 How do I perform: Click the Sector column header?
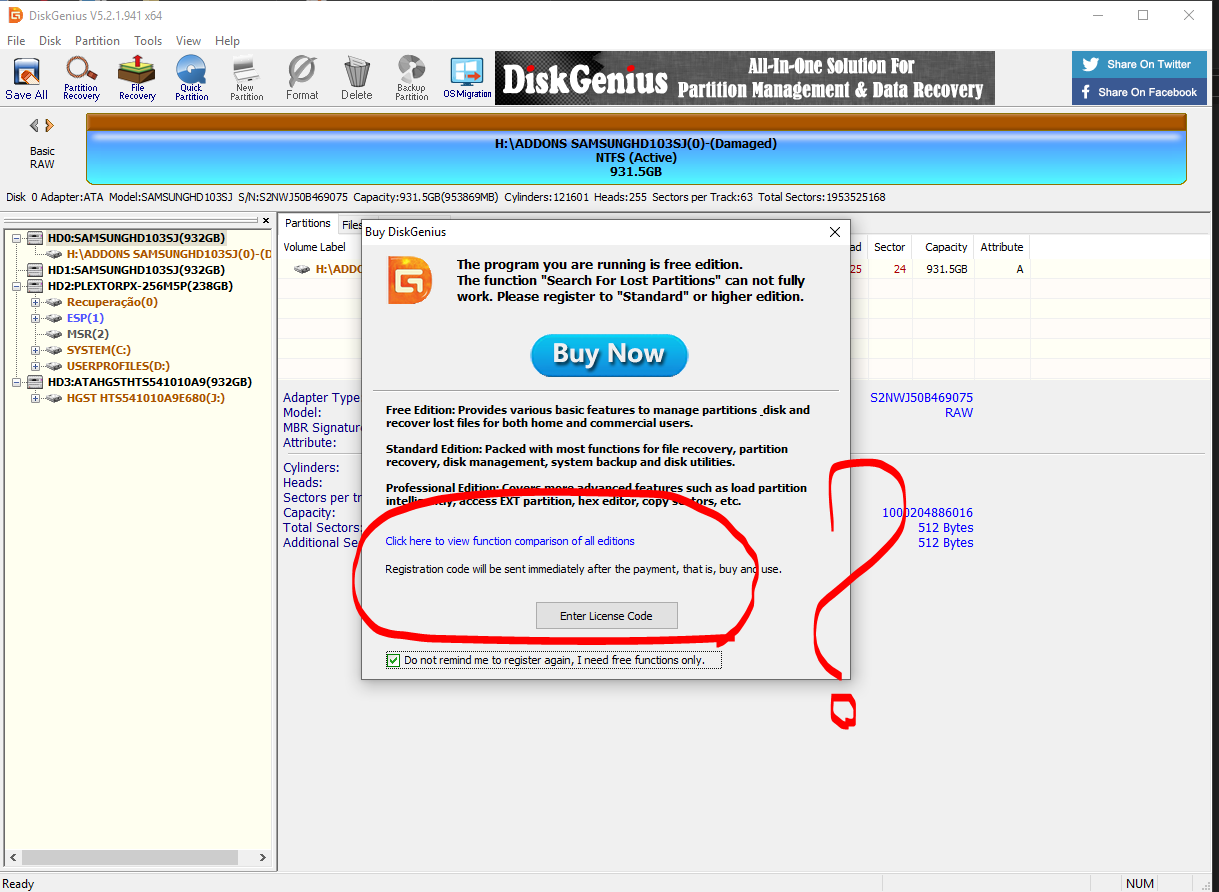[x=889, y=247]
